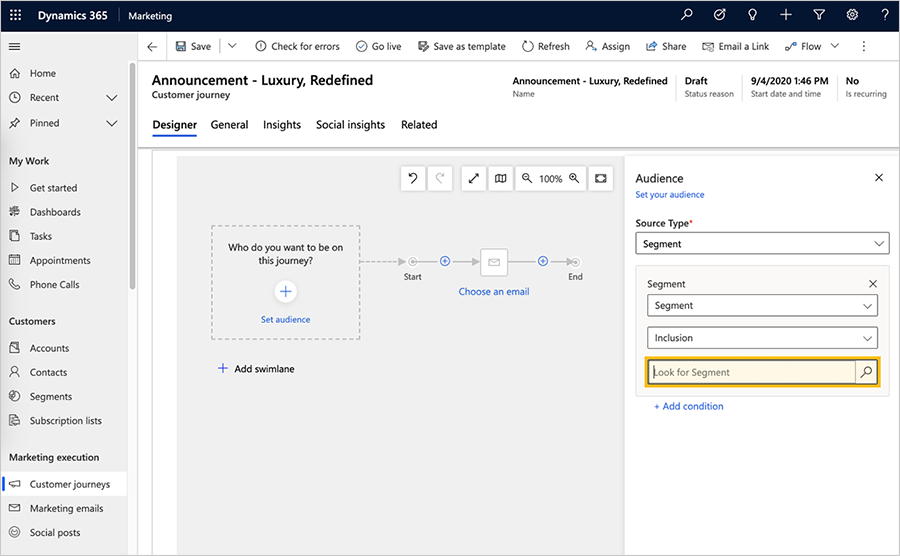Open the app launcher waffle icon
This screenshot has width=900, height=556.
point(15,16)
